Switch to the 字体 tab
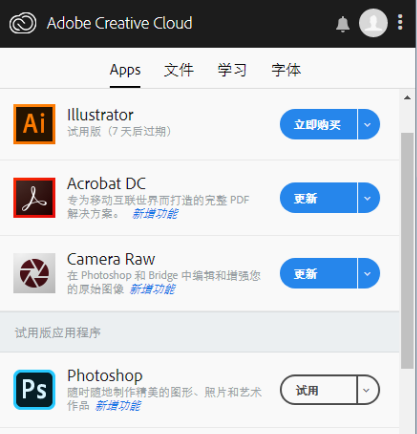 [286, 70]
